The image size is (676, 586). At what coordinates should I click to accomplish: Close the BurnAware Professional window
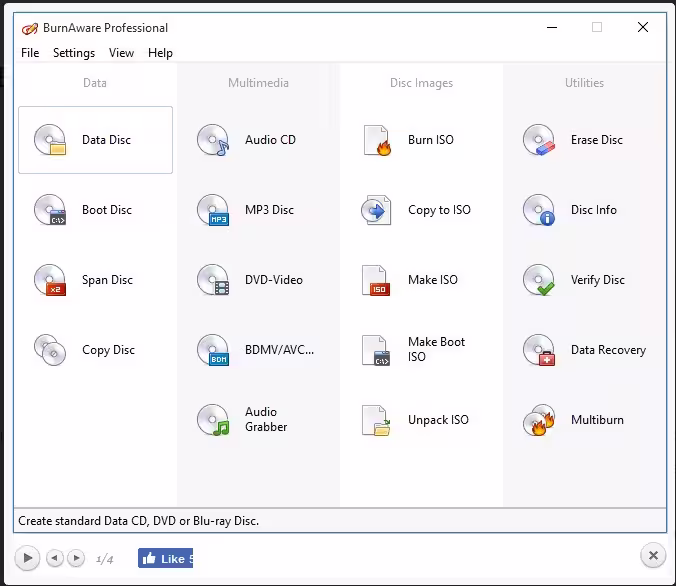643,27
